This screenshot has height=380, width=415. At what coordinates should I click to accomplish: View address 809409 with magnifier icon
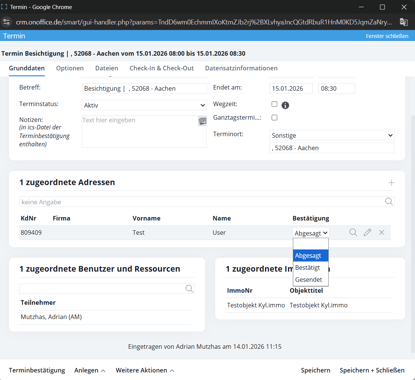coord(353,232)
